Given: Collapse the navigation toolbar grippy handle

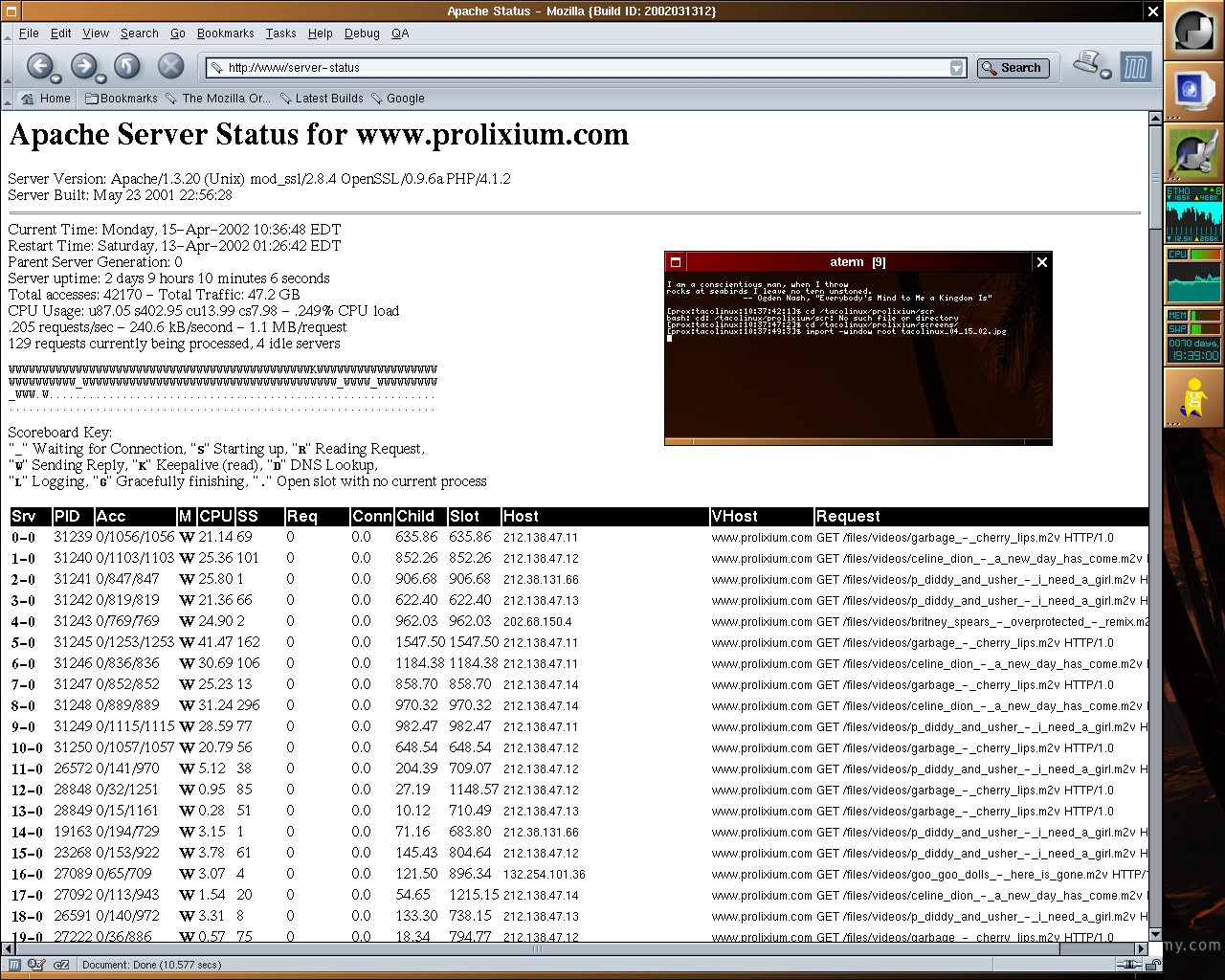Looking at the screenshot, I should point(9,66).
